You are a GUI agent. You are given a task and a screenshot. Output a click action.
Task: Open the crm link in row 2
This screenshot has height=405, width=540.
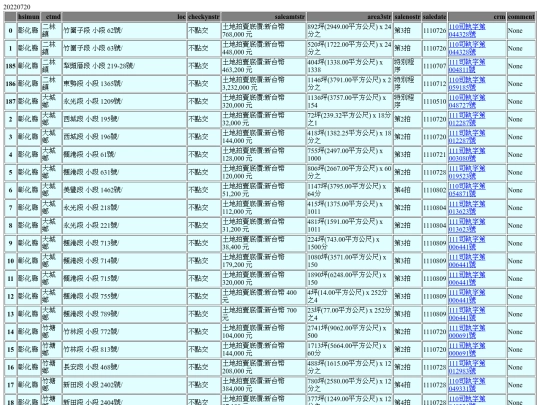tap(467, 119)
